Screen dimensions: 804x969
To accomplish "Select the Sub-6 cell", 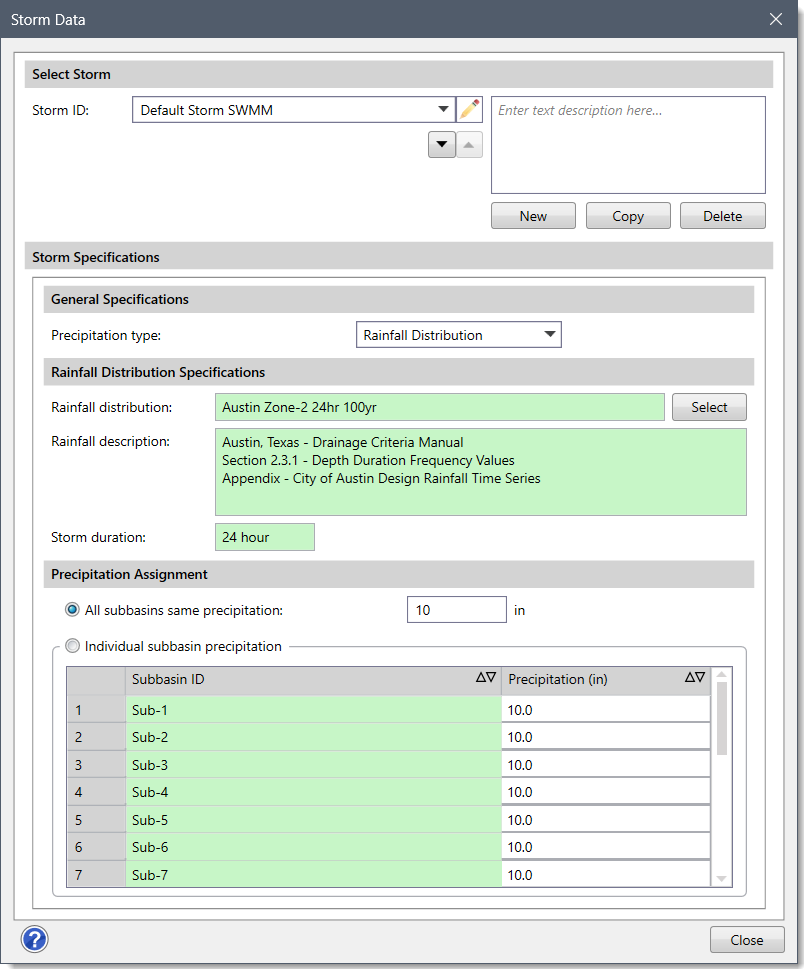I will [x=313, y=847].
